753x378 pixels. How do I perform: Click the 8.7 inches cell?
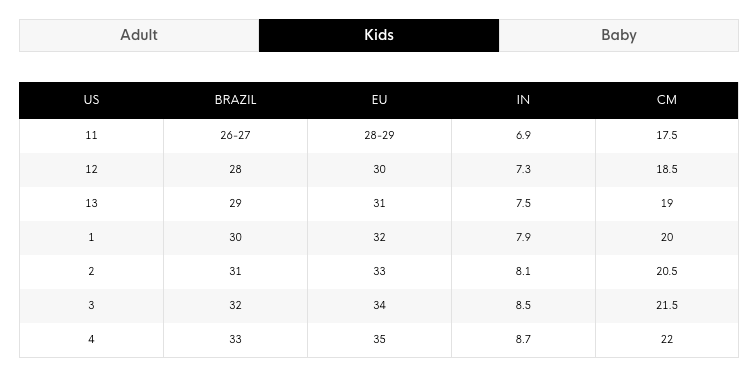pos(523,340)
